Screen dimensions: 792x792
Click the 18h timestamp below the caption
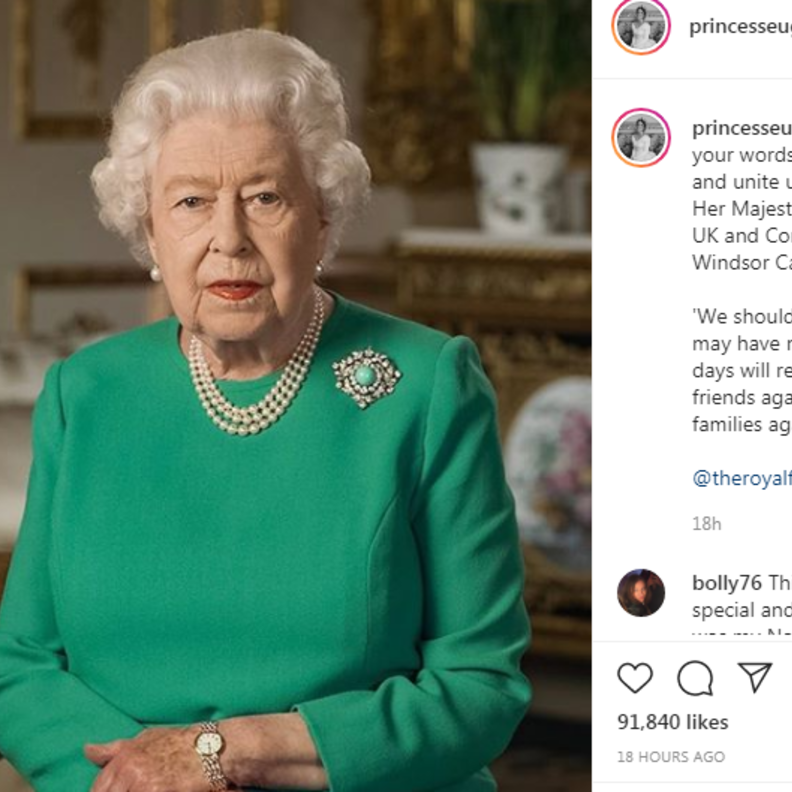[706, 523]
